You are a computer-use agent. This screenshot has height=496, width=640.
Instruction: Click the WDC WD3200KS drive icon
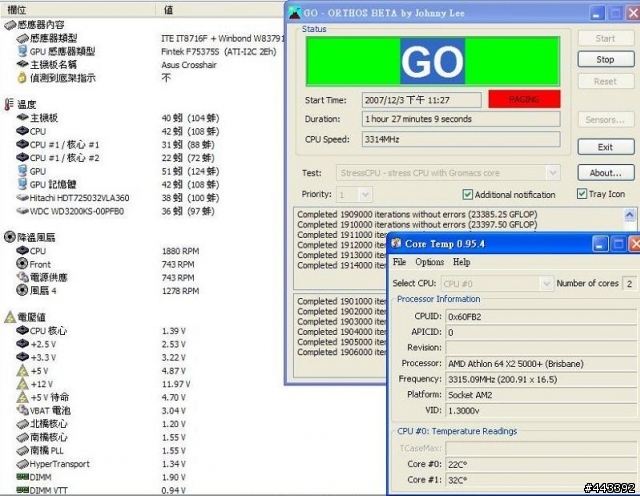22,211
